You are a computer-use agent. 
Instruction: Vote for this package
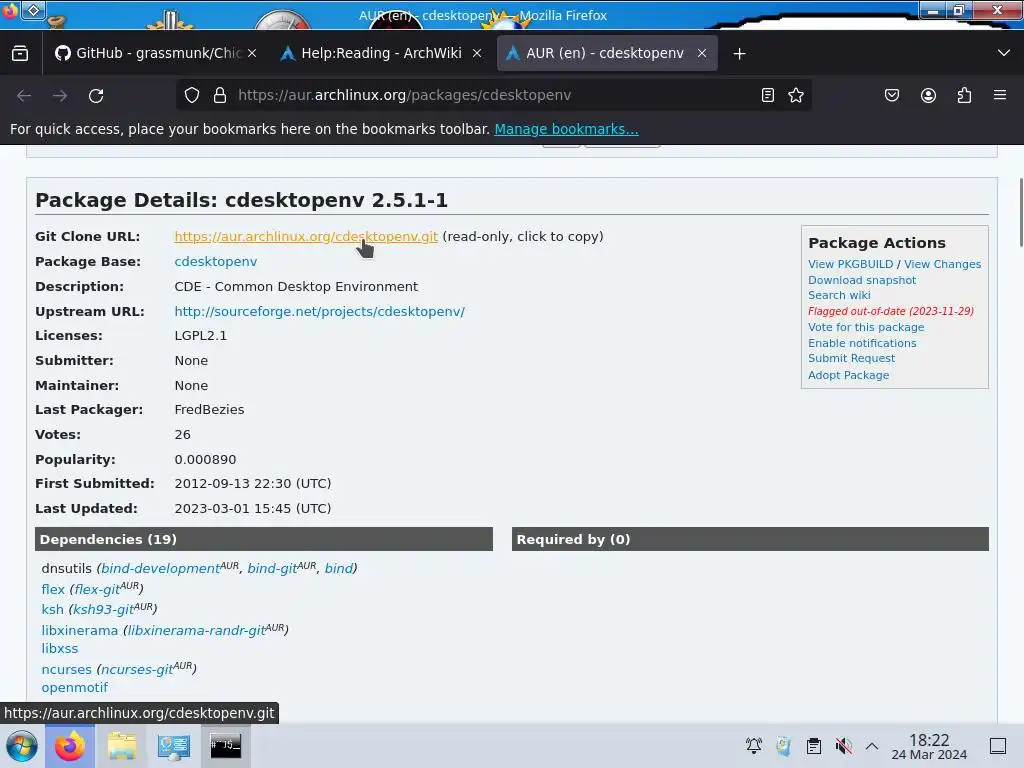pyautogui.click(x=866, y=327)
